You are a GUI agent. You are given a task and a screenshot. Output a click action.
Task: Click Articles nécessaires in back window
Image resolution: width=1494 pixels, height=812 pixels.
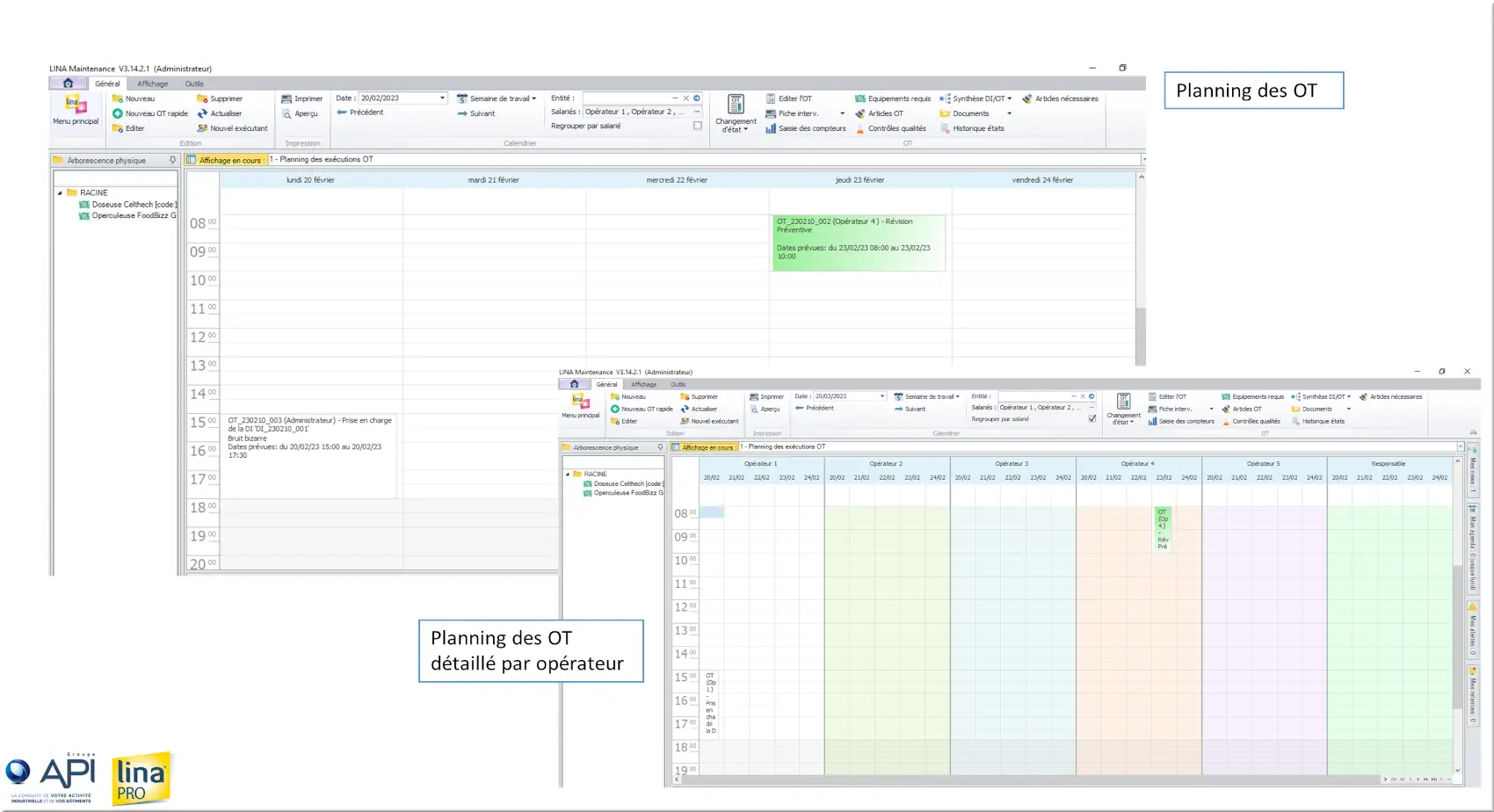point(1060,98)
